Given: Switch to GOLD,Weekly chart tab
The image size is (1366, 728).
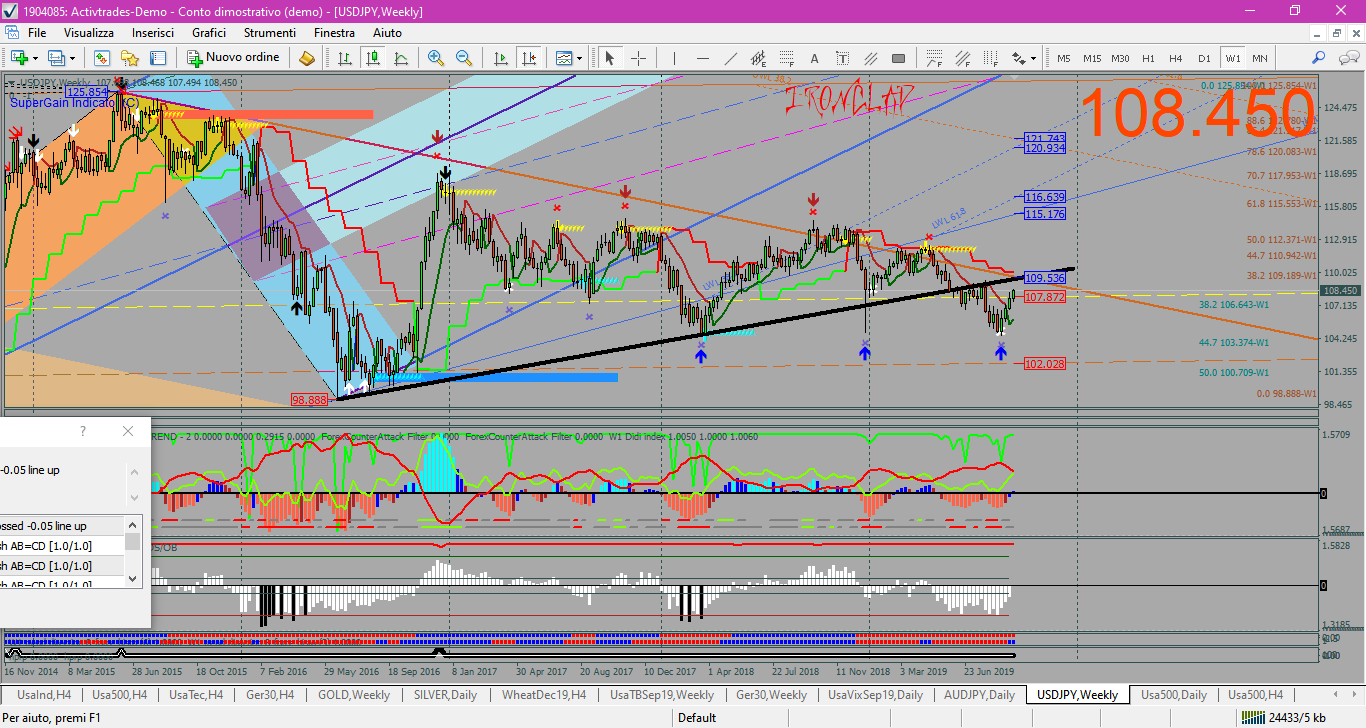Looking at the screenshot, I should [354, 694].
